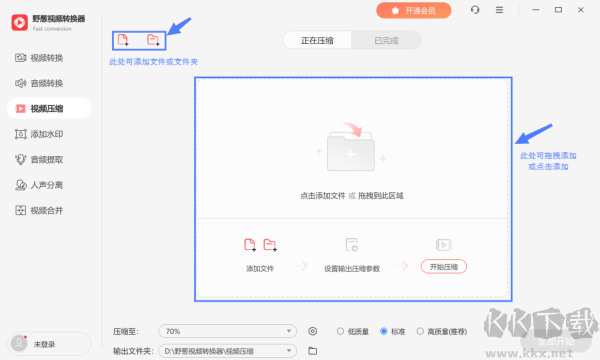The height and width of the screenshot is (360, 600).
Task: Expand the 输出文件夹 path dropdown
Action: coord(228,351)
